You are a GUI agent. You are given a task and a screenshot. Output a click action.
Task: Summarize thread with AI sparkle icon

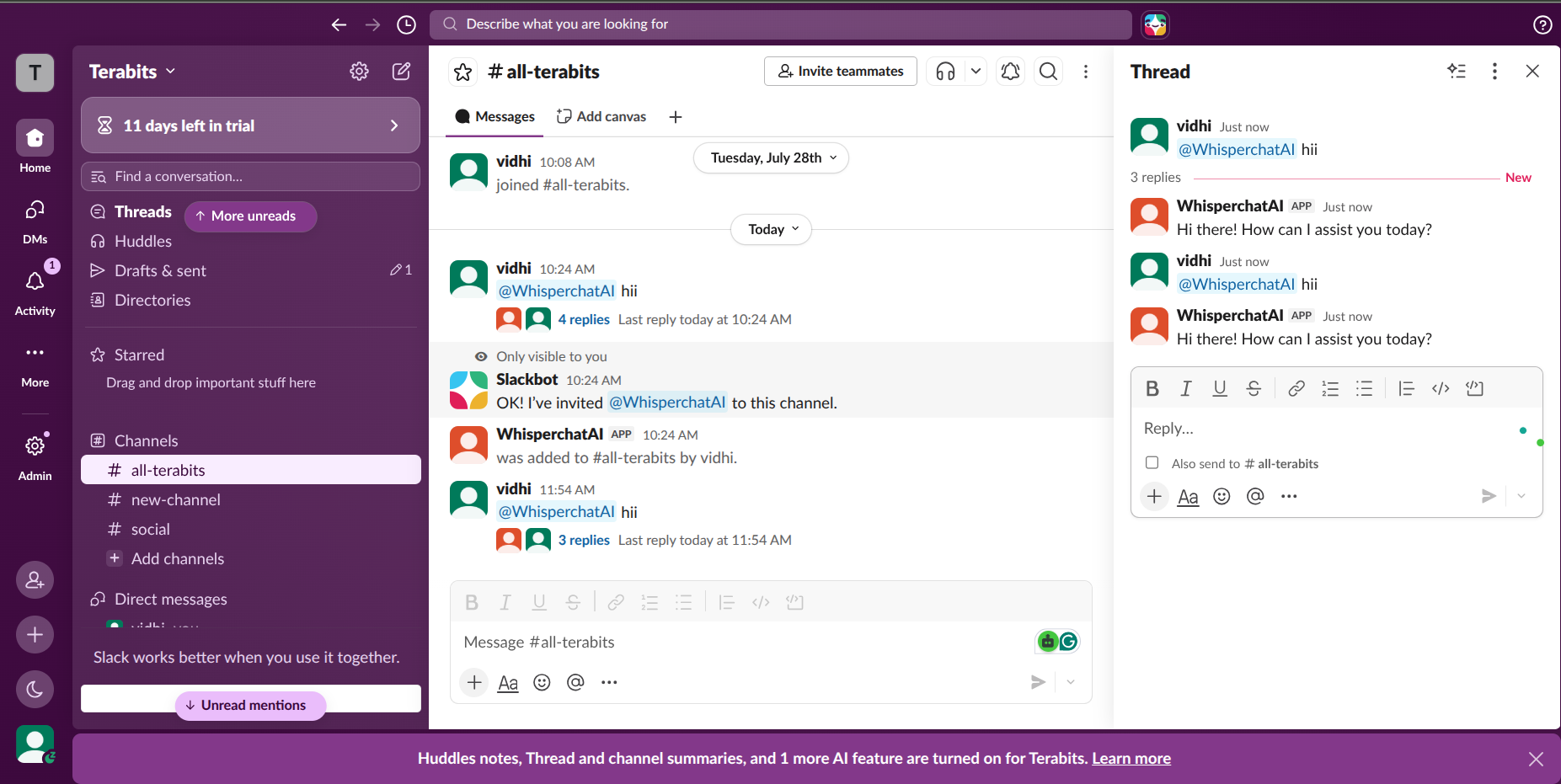point(1457,72)
